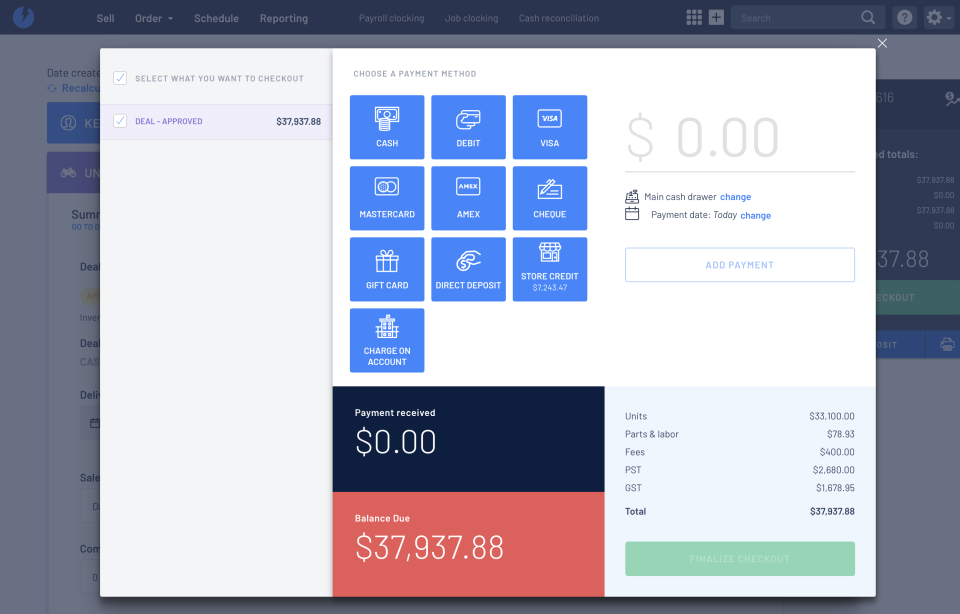Select Amex as payment method
960x614 pixels.
pyautogui.click(x=468, y=198)
